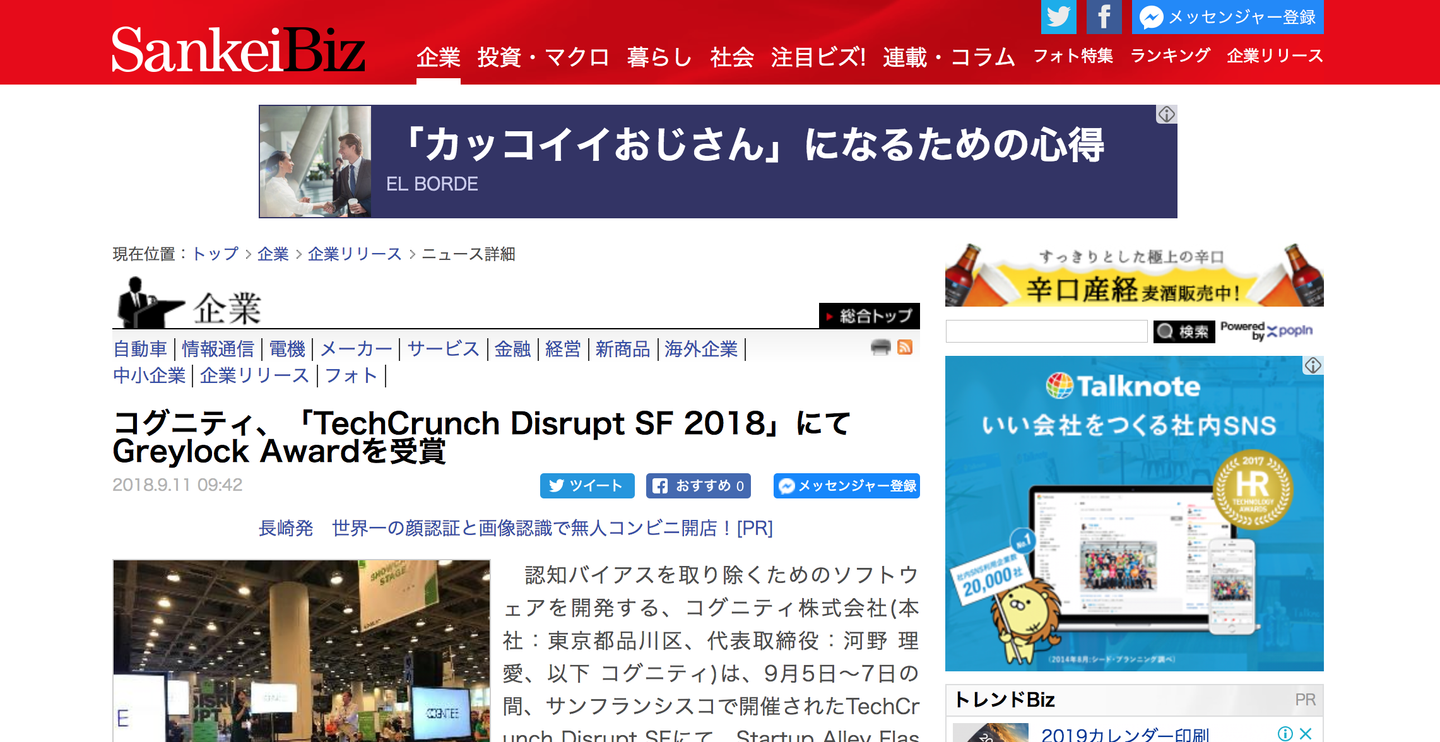Click the トレンドBiz section heading
1440x742 pixels.
click(x=1004, y=699)
